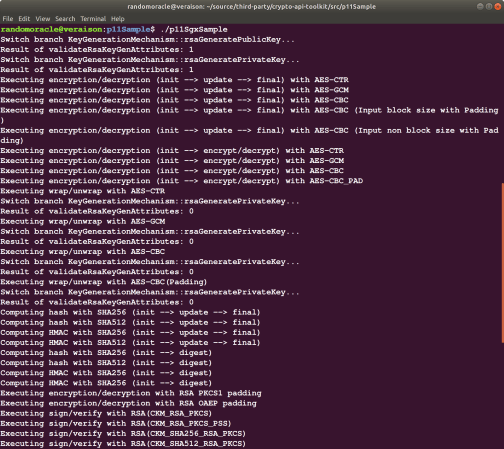The image size is (504, 449).
Task: Click the 'Input block size with Padding' line
Action: (x=249, y=115)
